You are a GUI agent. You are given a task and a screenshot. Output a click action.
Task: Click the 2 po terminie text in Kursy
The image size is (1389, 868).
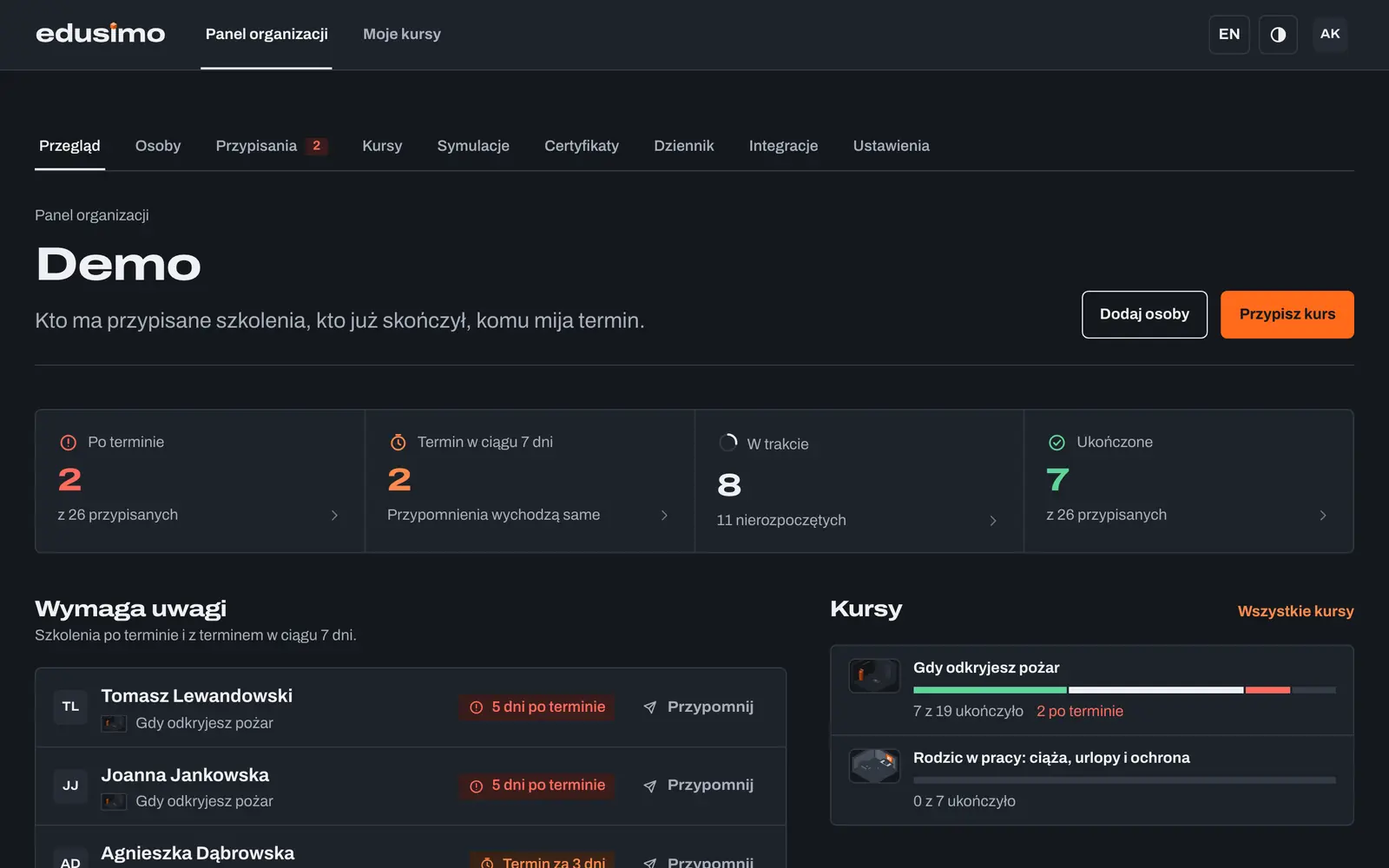(1080, 711)
